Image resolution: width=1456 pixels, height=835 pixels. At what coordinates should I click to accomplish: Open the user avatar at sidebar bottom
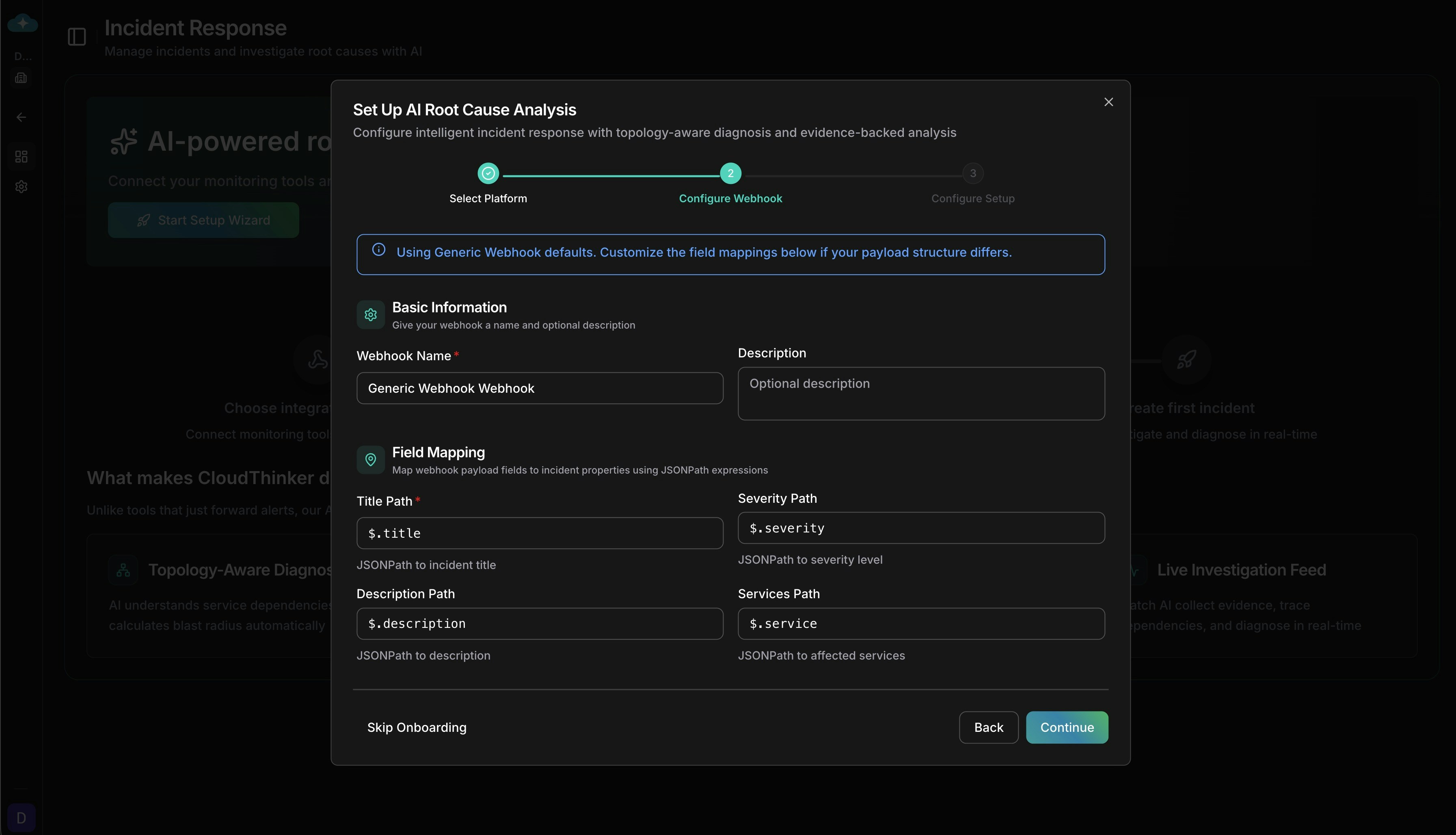(21, 817)
